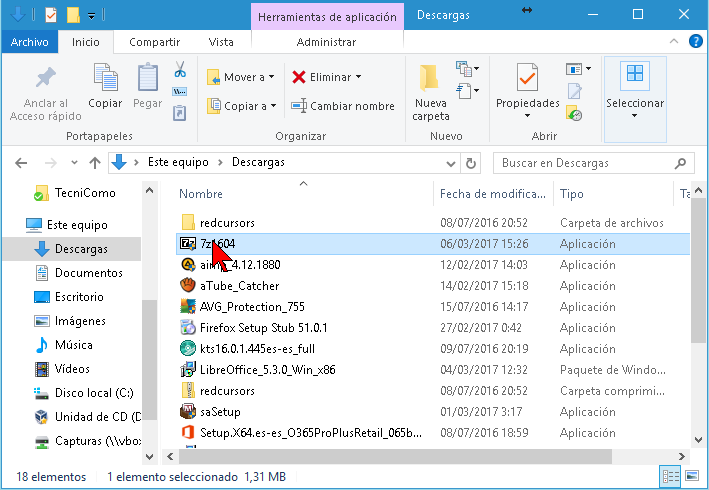
Task: Click the Descargas breadcrumb in the address bar
Action: [x=258, y=162]
